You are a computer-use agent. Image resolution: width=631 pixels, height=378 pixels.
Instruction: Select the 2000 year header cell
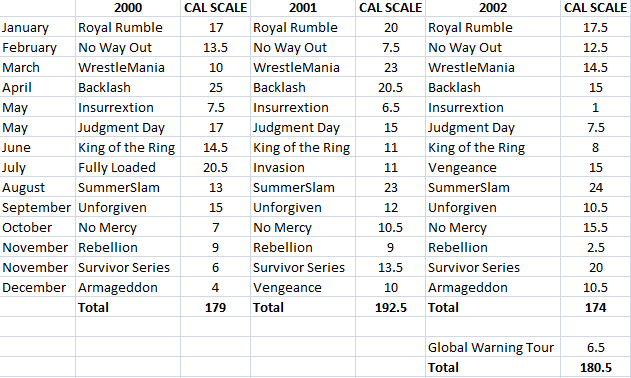(x=128, y=8)
